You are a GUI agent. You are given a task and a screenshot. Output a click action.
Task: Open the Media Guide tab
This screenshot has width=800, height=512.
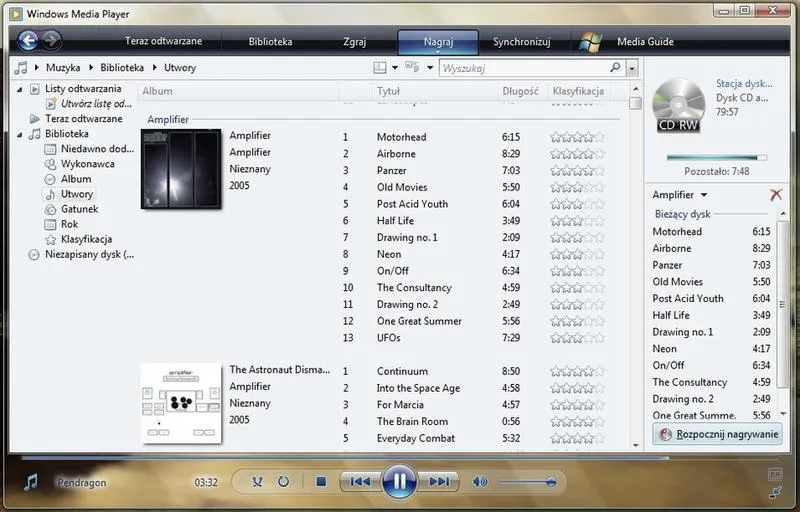pos(645,42)
